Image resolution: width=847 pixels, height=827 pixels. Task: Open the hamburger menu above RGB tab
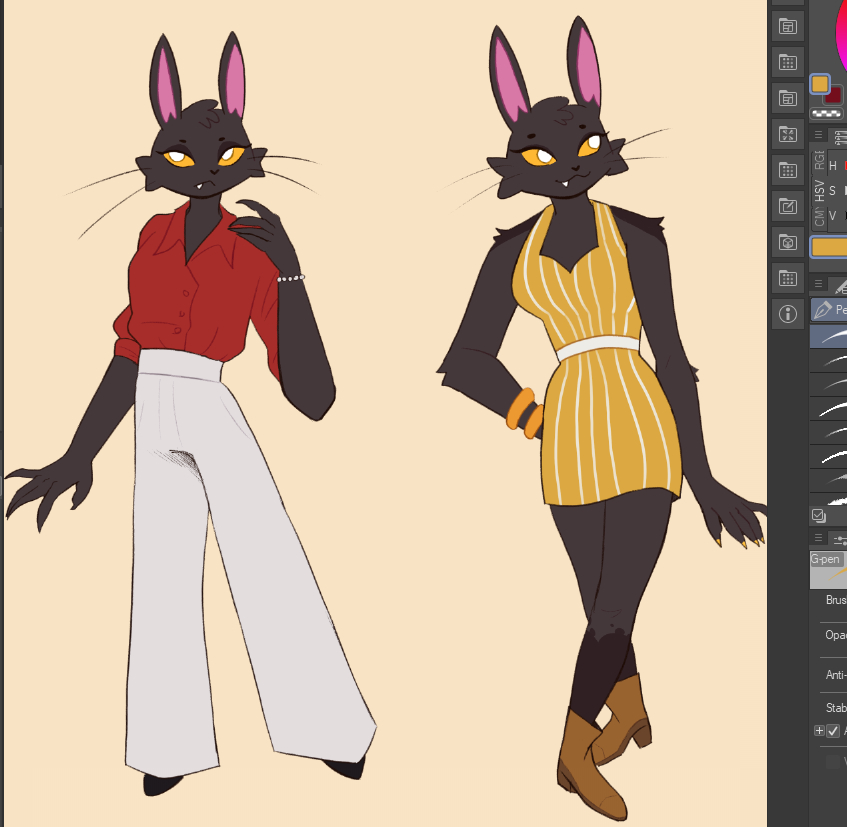818,135
